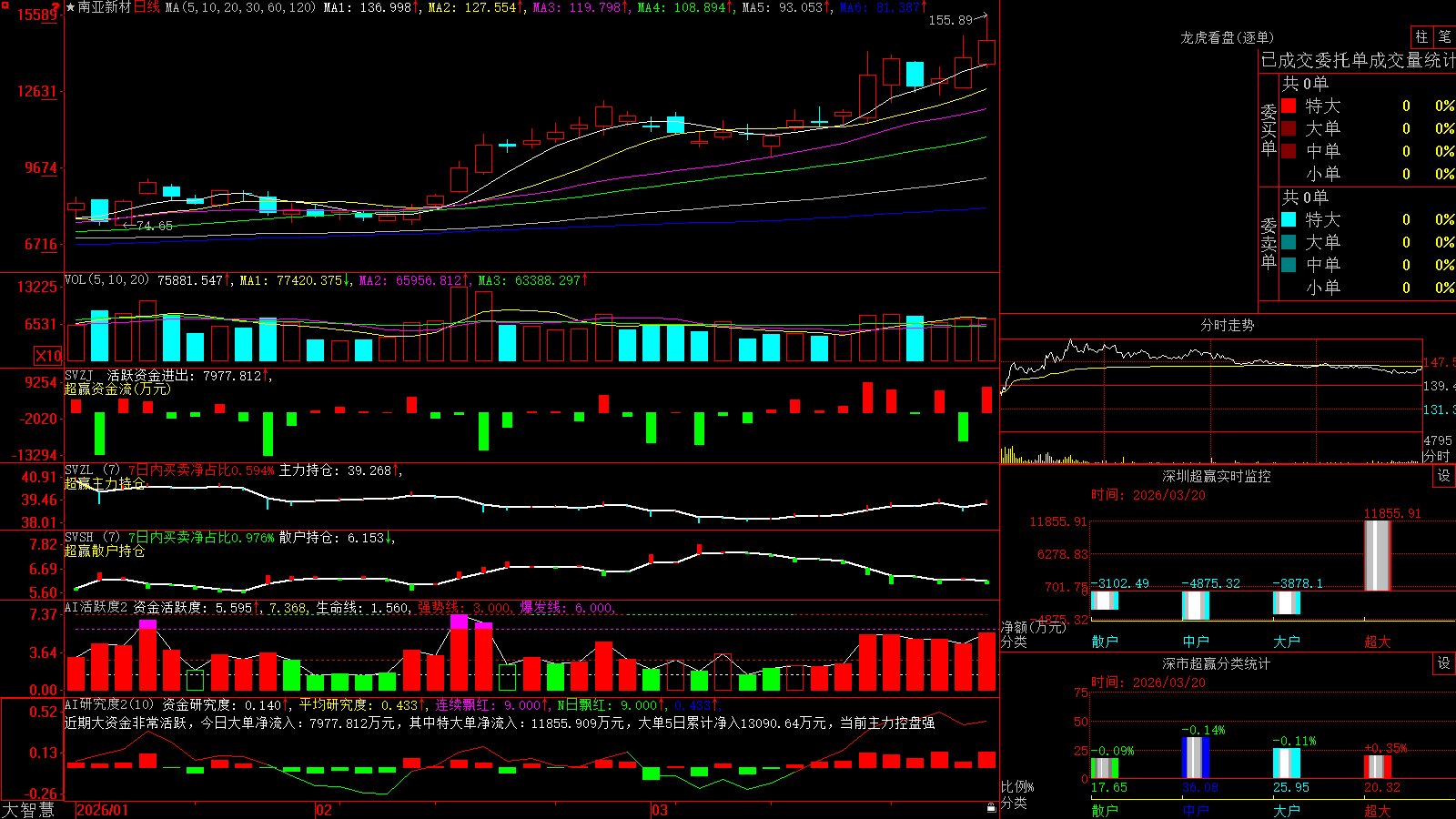The width and height of the screenshot is (1456, 819).
Task: Click the cyan 特大 sell order swatch
Action: point(1289,219)
